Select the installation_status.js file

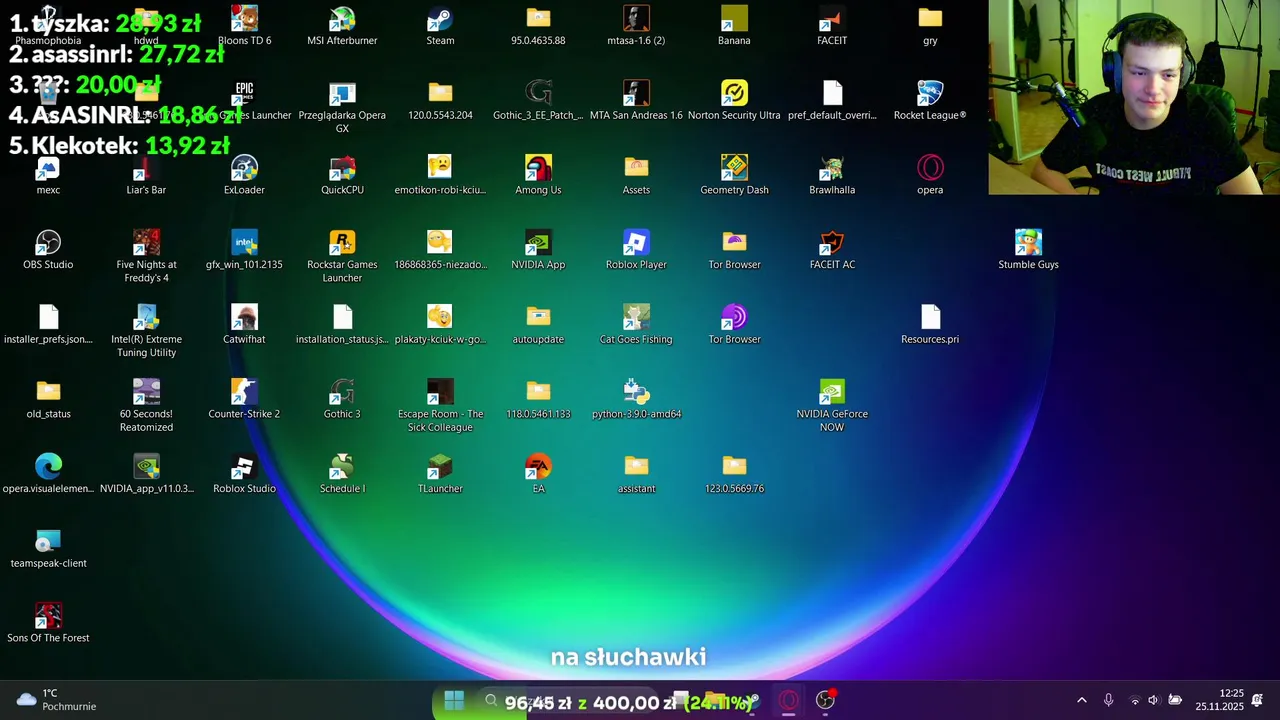[342, 325]
